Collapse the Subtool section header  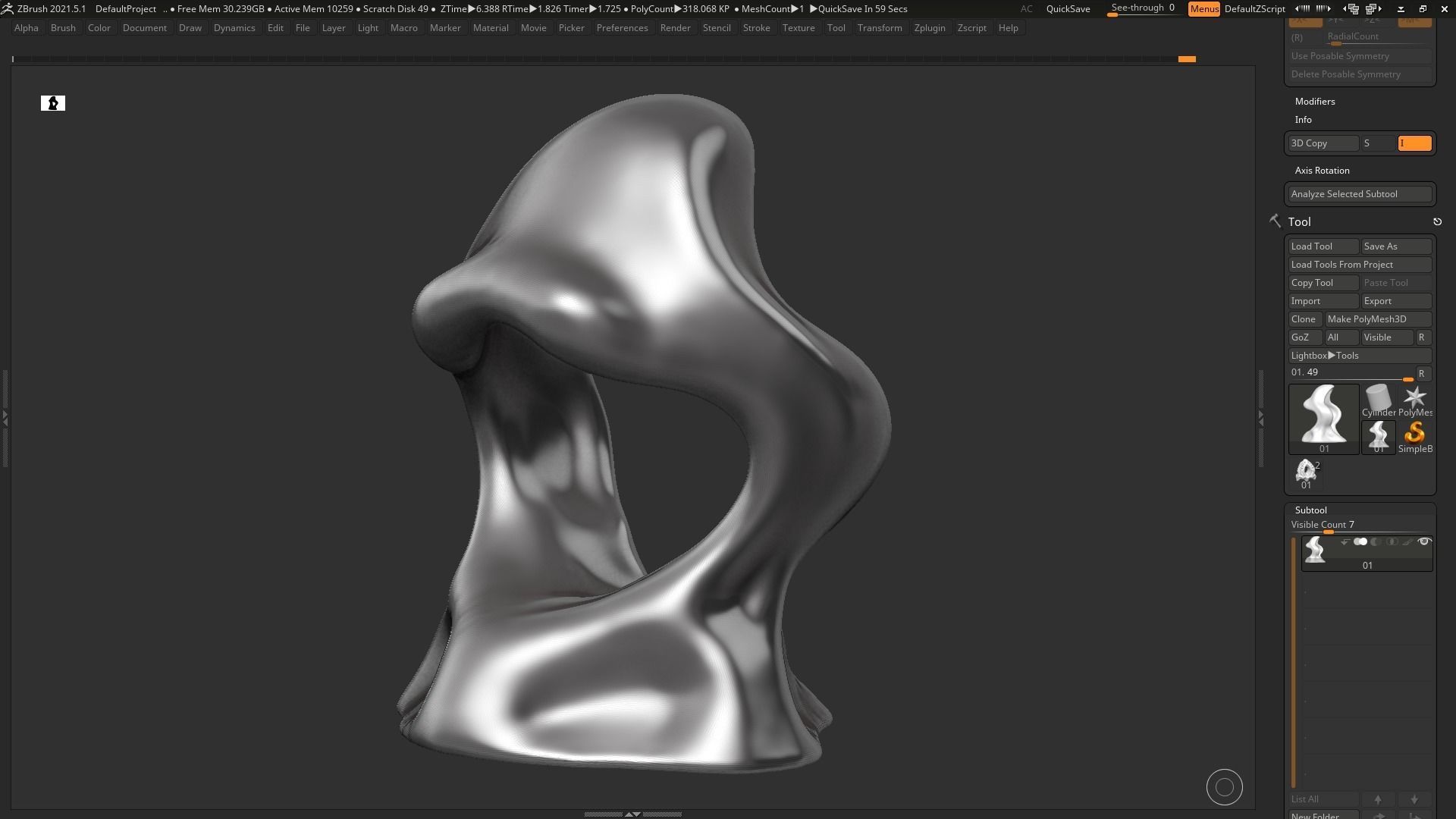pyautogui.click(x=1310, y=510)
